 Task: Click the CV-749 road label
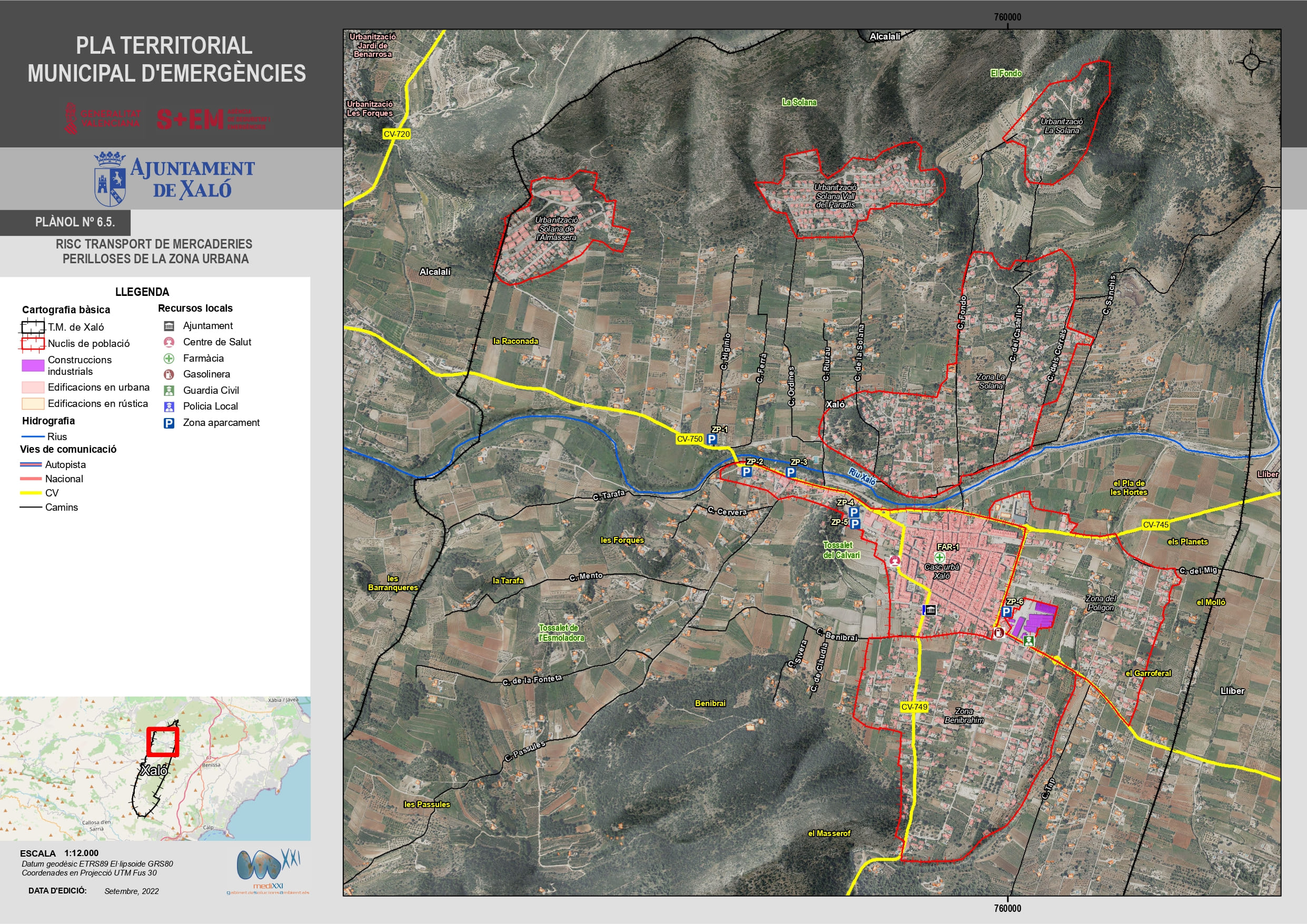(914, 707)
